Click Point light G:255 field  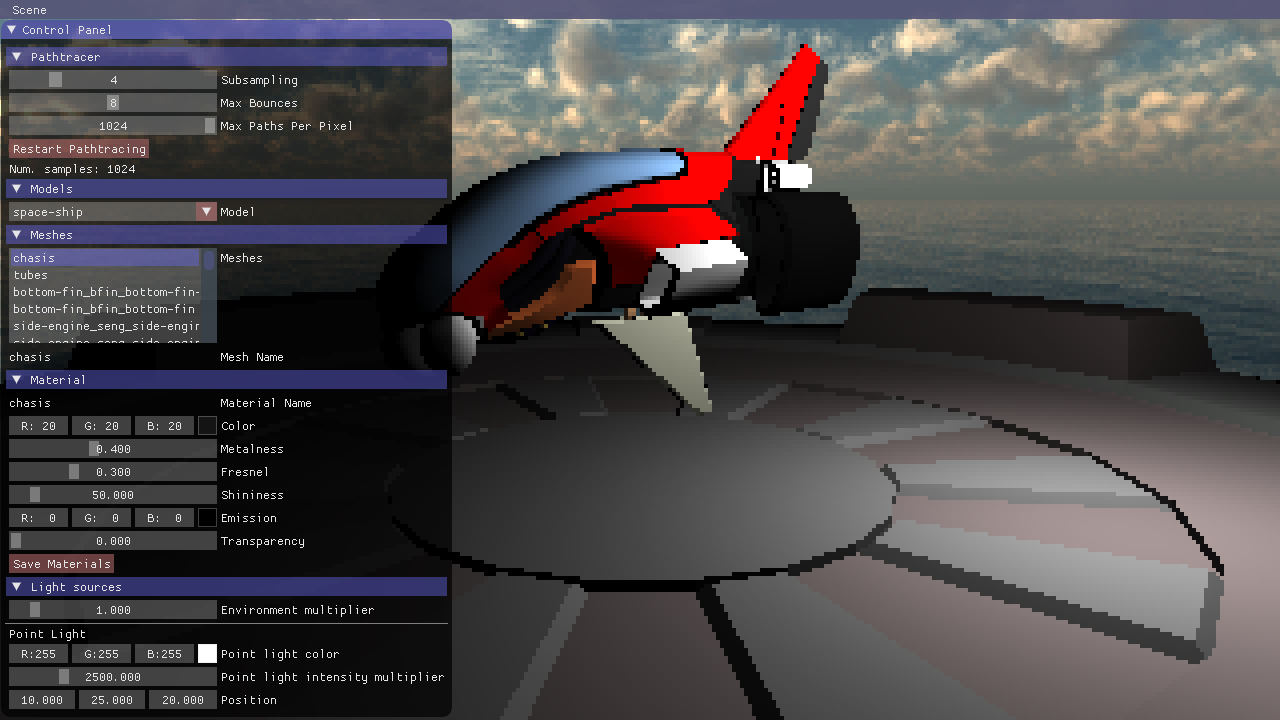point(102,654)
